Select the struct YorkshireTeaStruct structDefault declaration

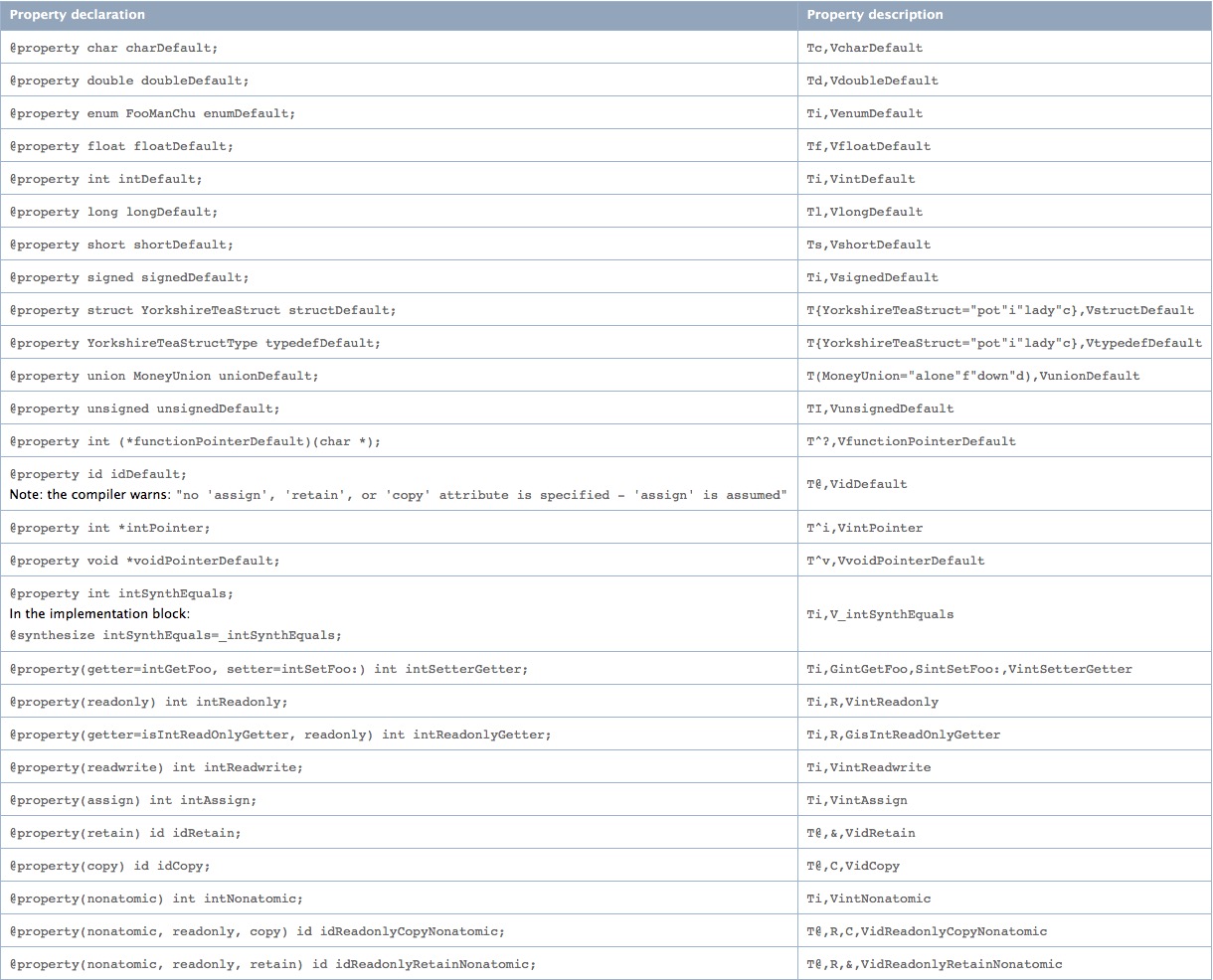(203, 310)
